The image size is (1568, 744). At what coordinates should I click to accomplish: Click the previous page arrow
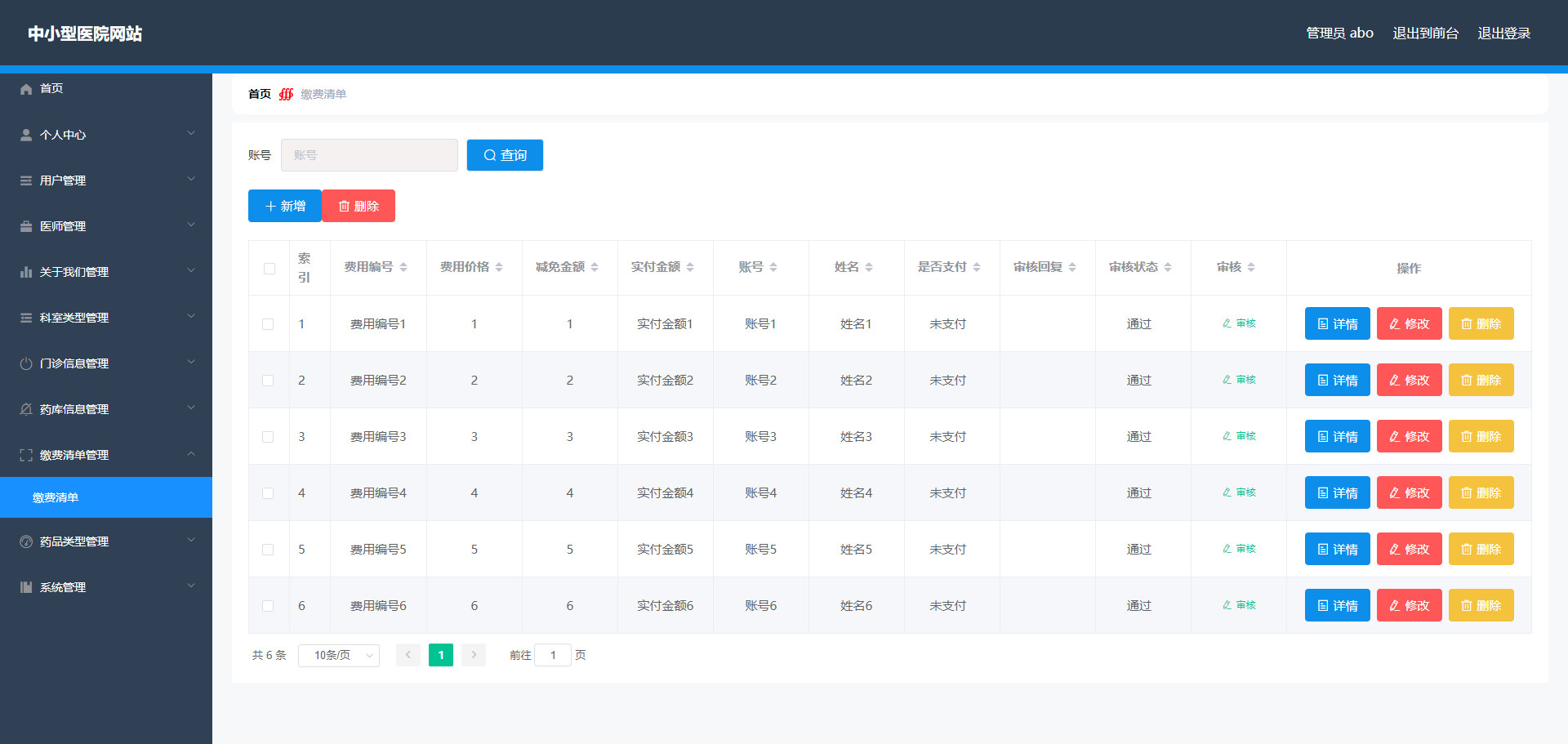coord(408,655)
